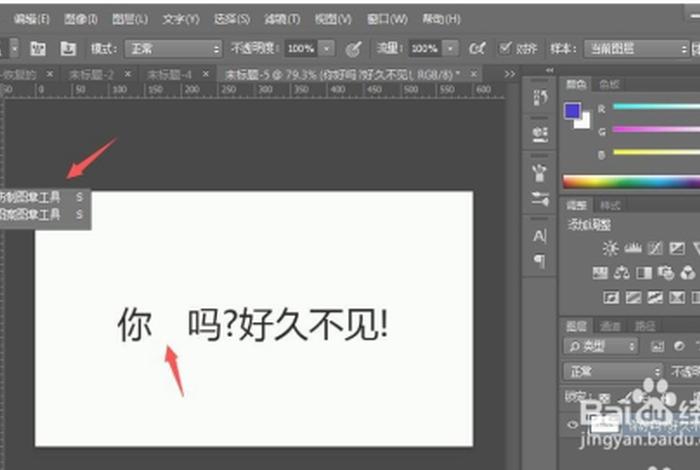Open the layer filter 类型 dropdown
The width and height of the screenshot is (700, 470).
click(600, 346)
